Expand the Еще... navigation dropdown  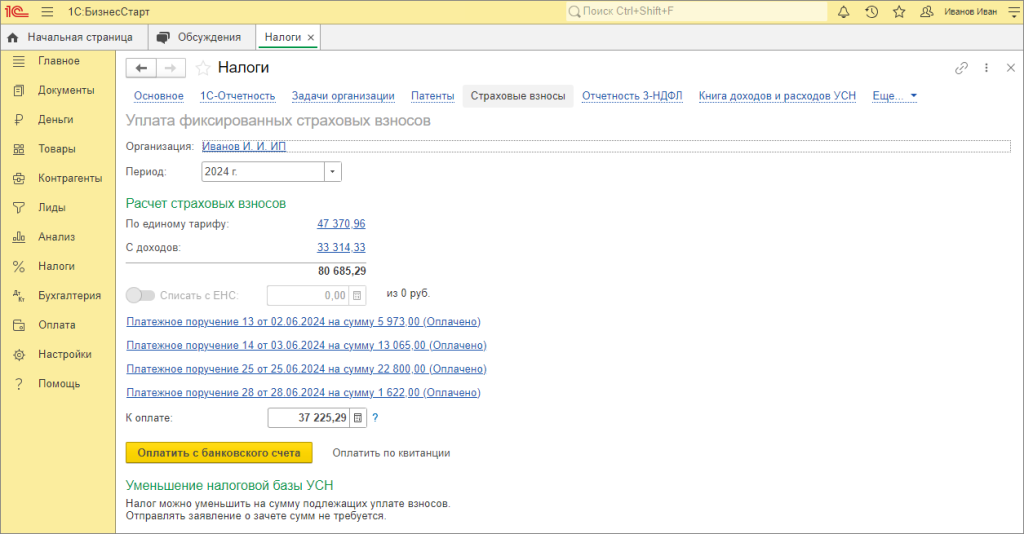point(895,96)
